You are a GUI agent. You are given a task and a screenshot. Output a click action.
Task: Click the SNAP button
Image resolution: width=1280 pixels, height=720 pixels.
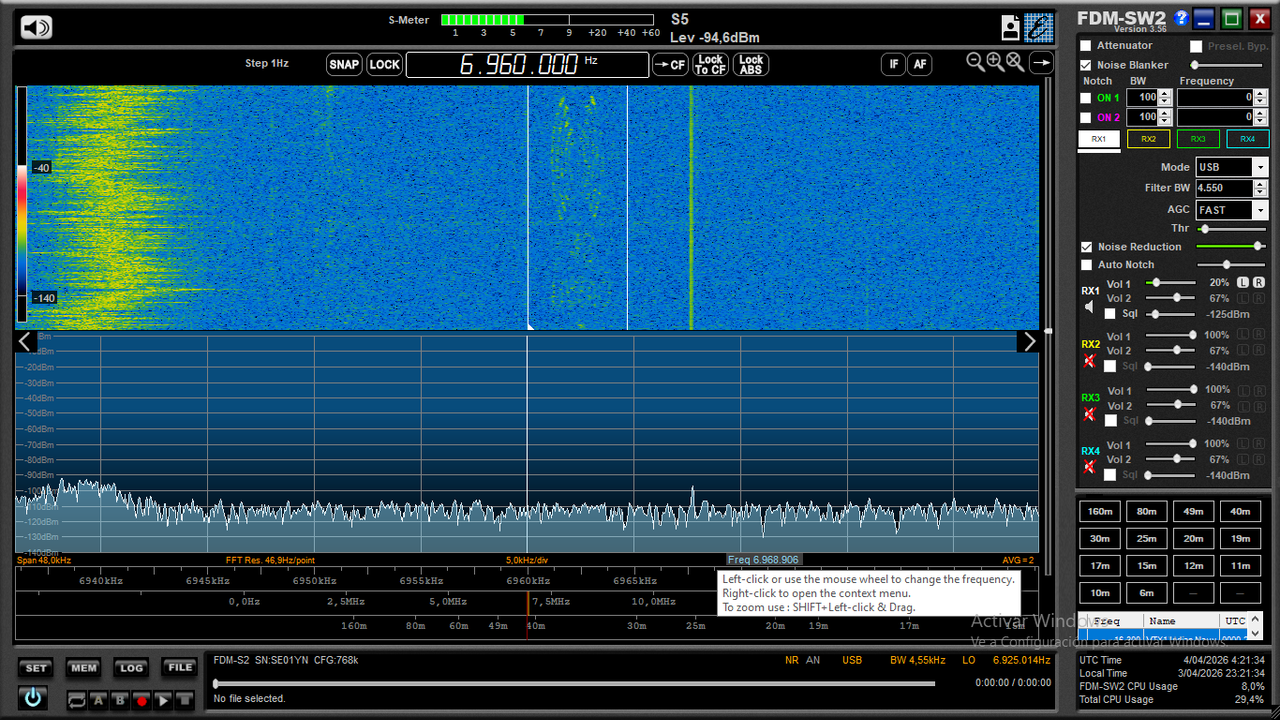click(x=344, y=65)
